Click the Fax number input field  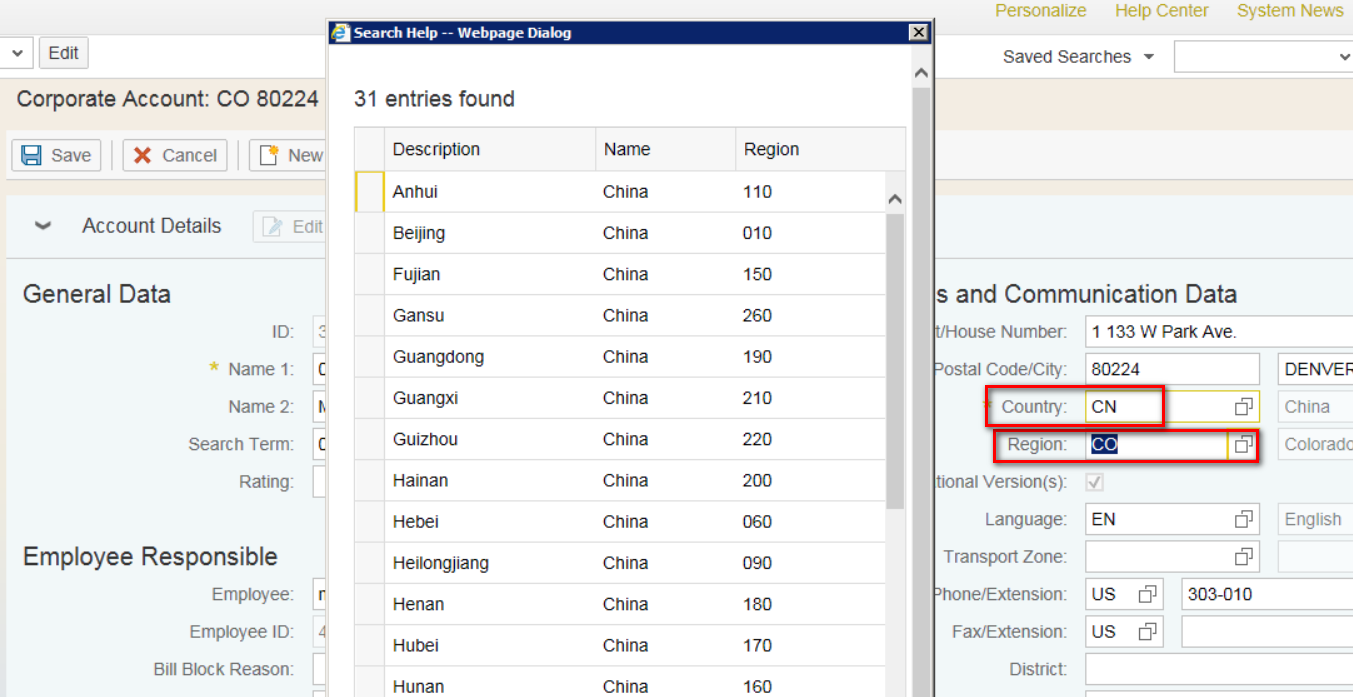[1267, 631]
